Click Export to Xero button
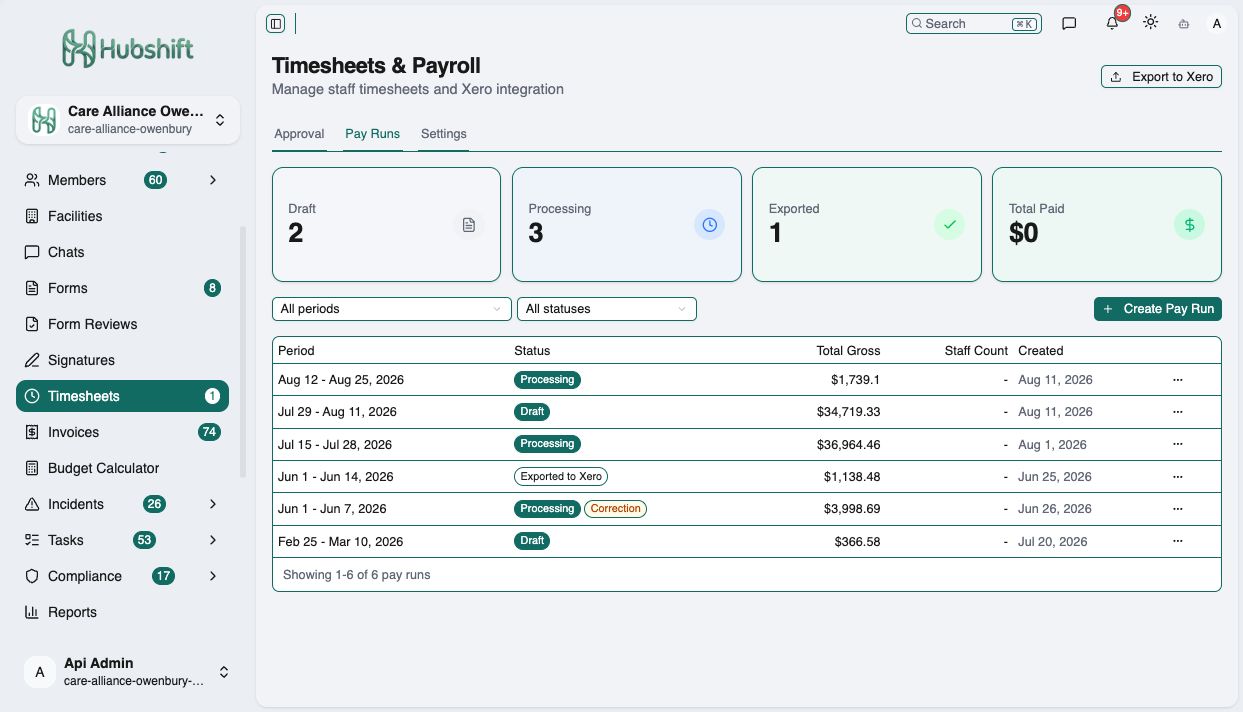 pyautogui.click(x=1161, y=76)
